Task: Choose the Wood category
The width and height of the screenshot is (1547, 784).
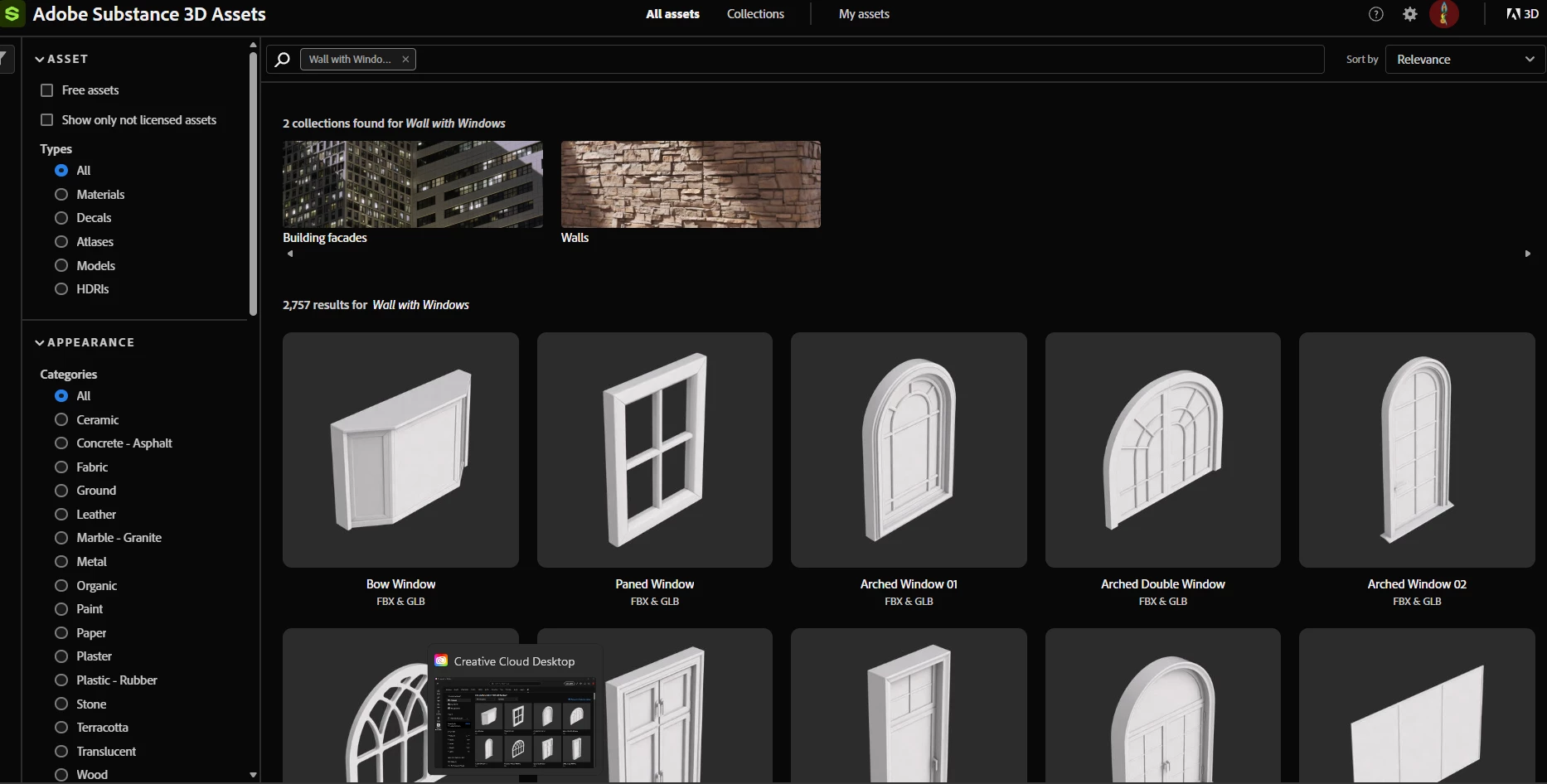Action: (x=61, y=775)
